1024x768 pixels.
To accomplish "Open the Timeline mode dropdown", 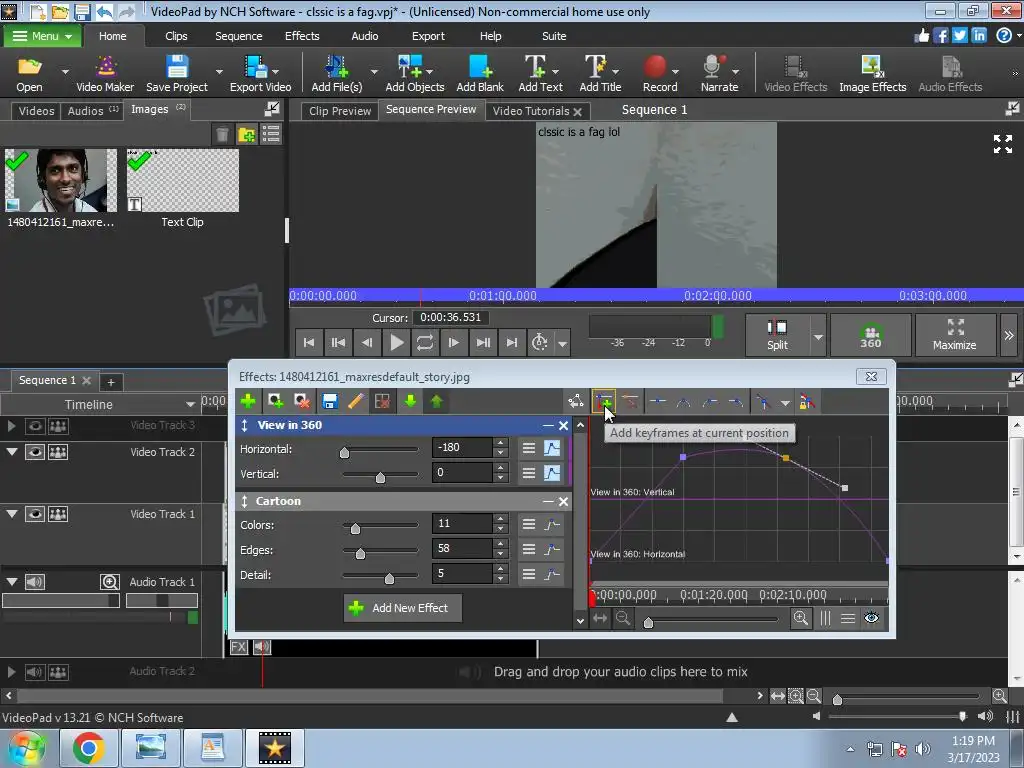I will (x=189, y=405).
